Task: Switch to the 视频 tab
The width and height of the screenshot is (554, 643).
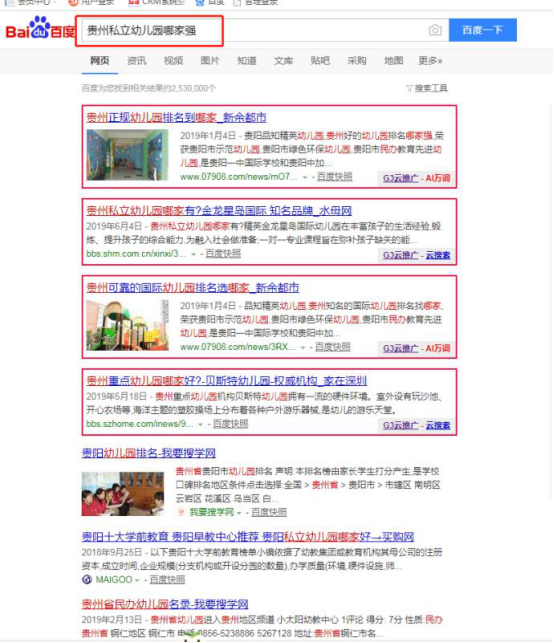Action: click(x=173, y=61)
